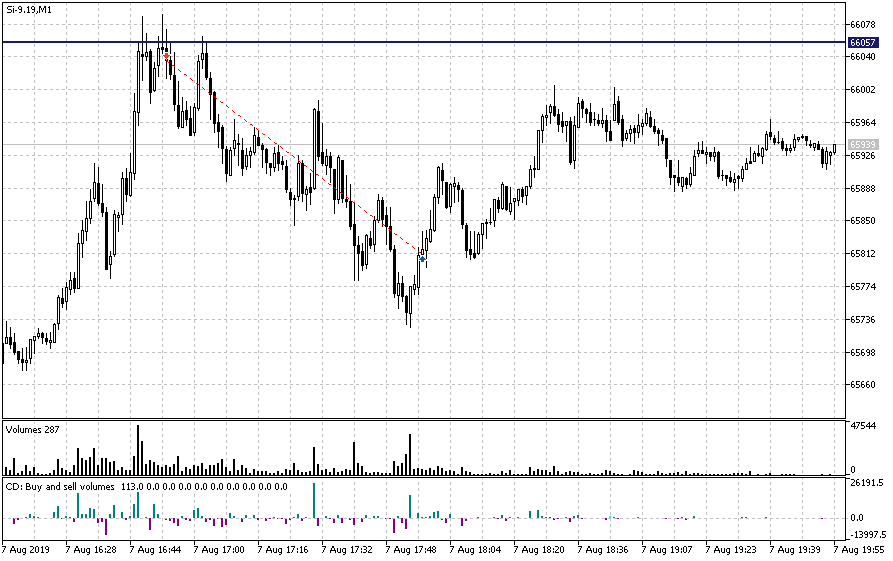
Task: Click the tallest teal bar in CD indicator
Action: pyautogui.click(x=314, y=501)
